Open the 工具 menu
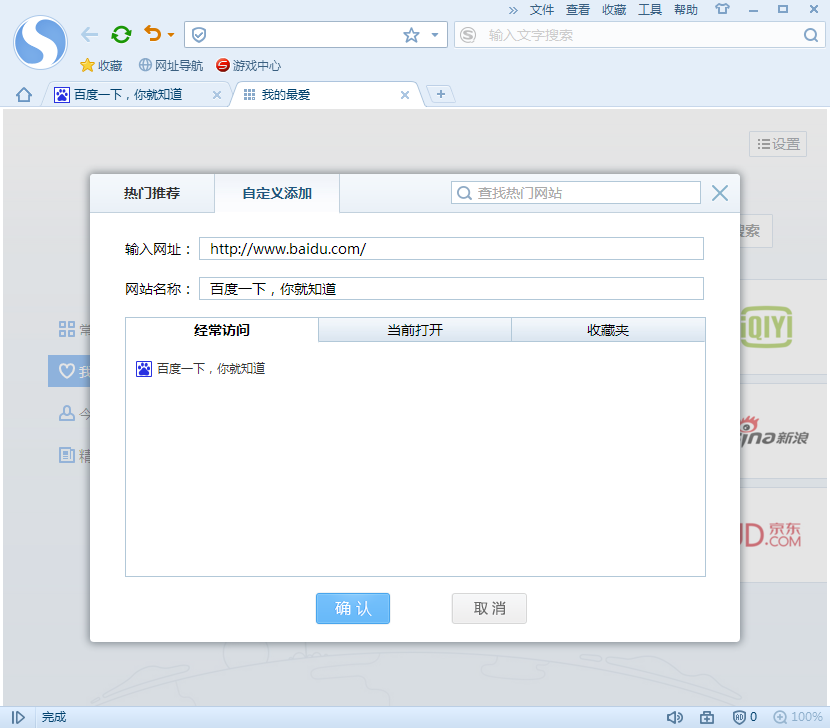 point(650,10)
